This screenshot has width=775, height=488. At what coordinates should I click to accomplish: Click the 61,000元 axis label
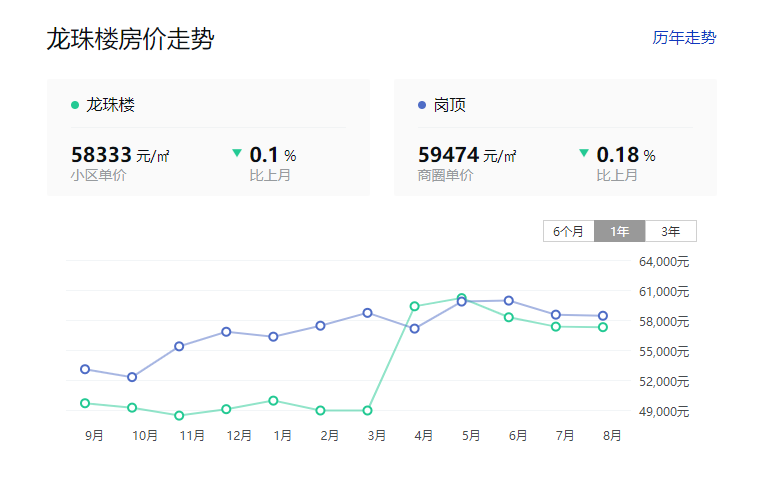[664, 292]
